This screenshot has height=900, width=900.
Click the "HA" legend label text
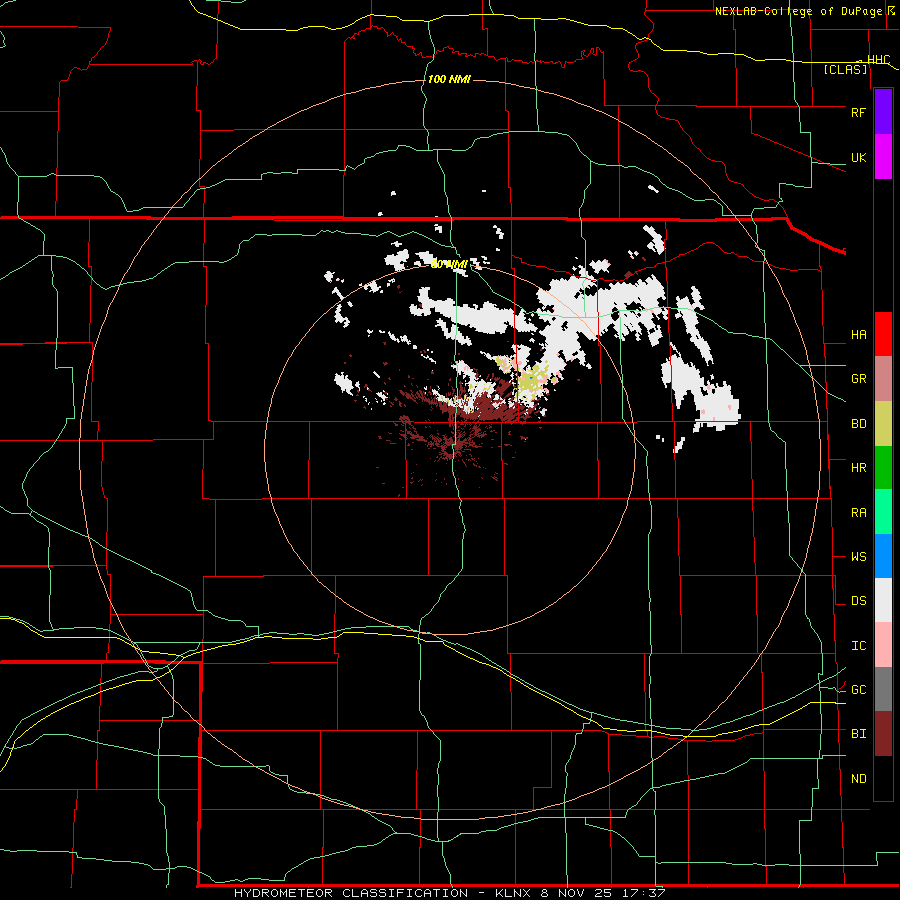click(x=858, y=335)
